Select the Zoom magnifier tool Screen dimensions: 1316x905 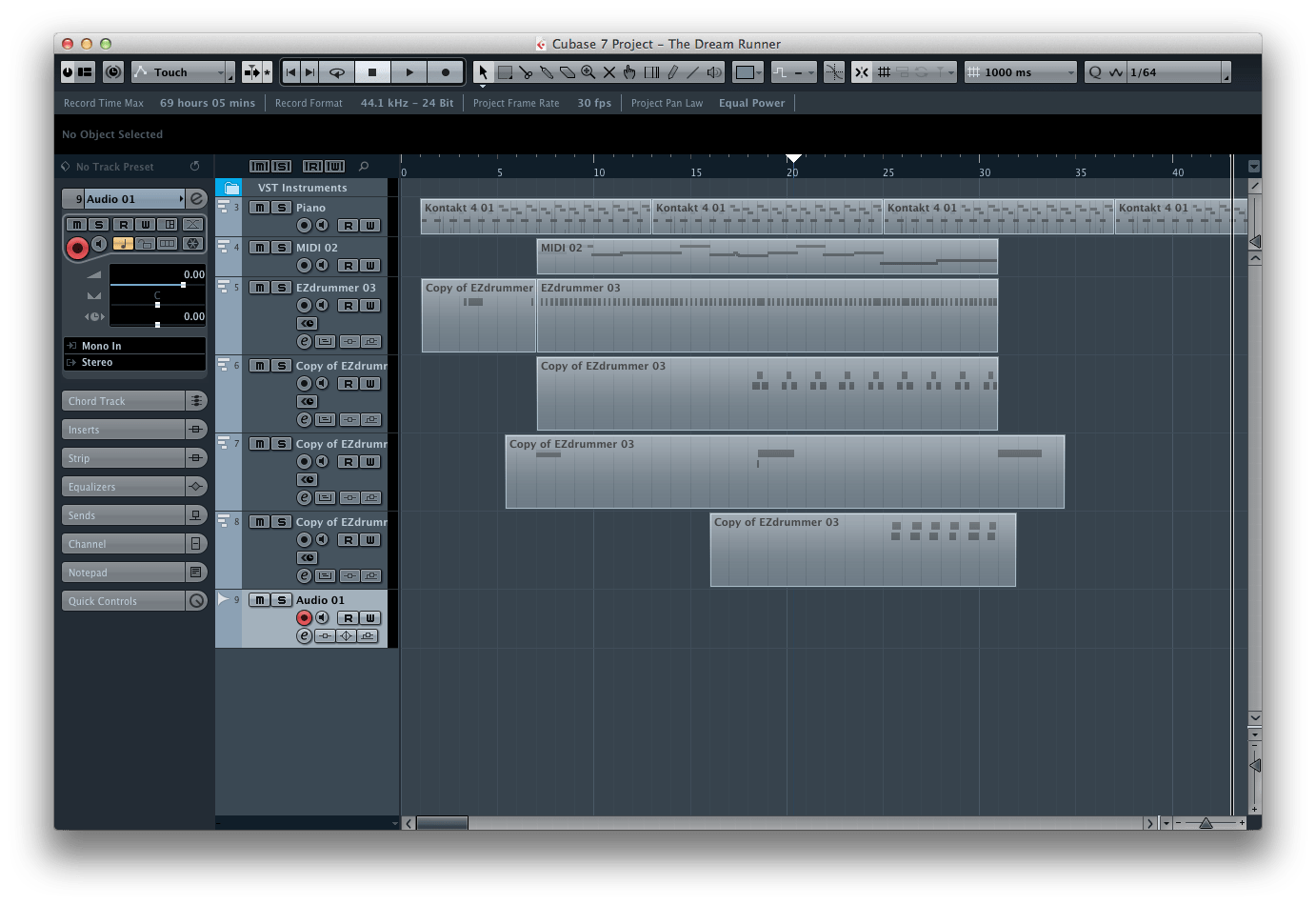tap(588, 72)
